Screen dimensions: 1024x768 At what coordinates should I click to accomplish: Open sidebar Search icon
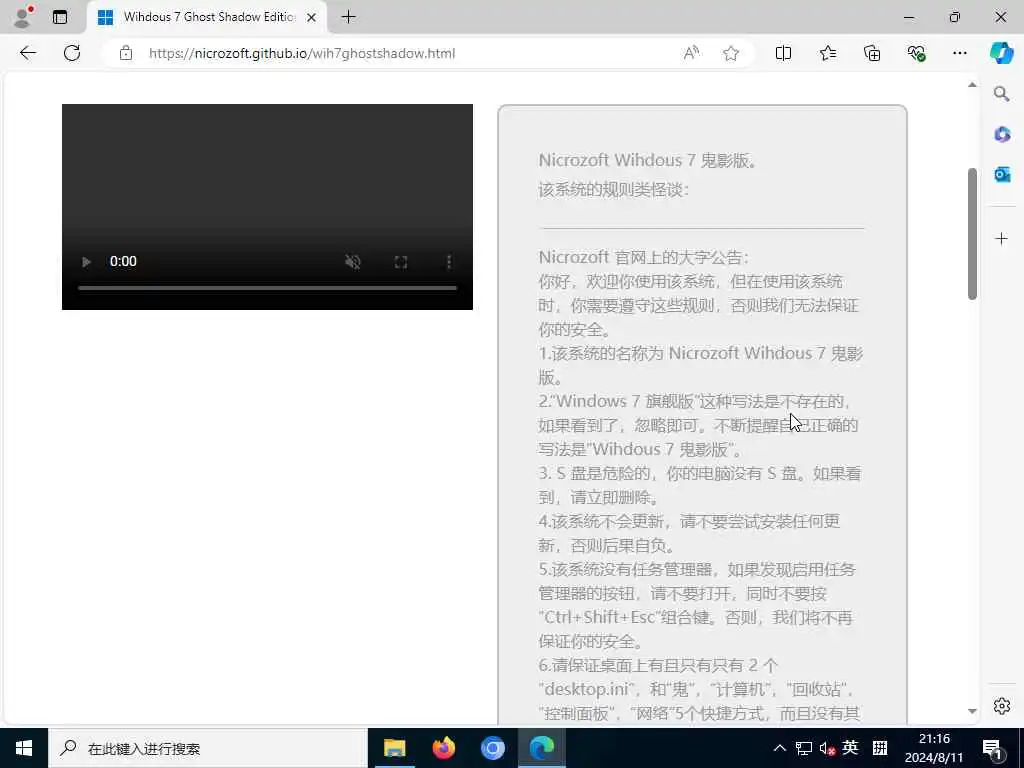1001,94
